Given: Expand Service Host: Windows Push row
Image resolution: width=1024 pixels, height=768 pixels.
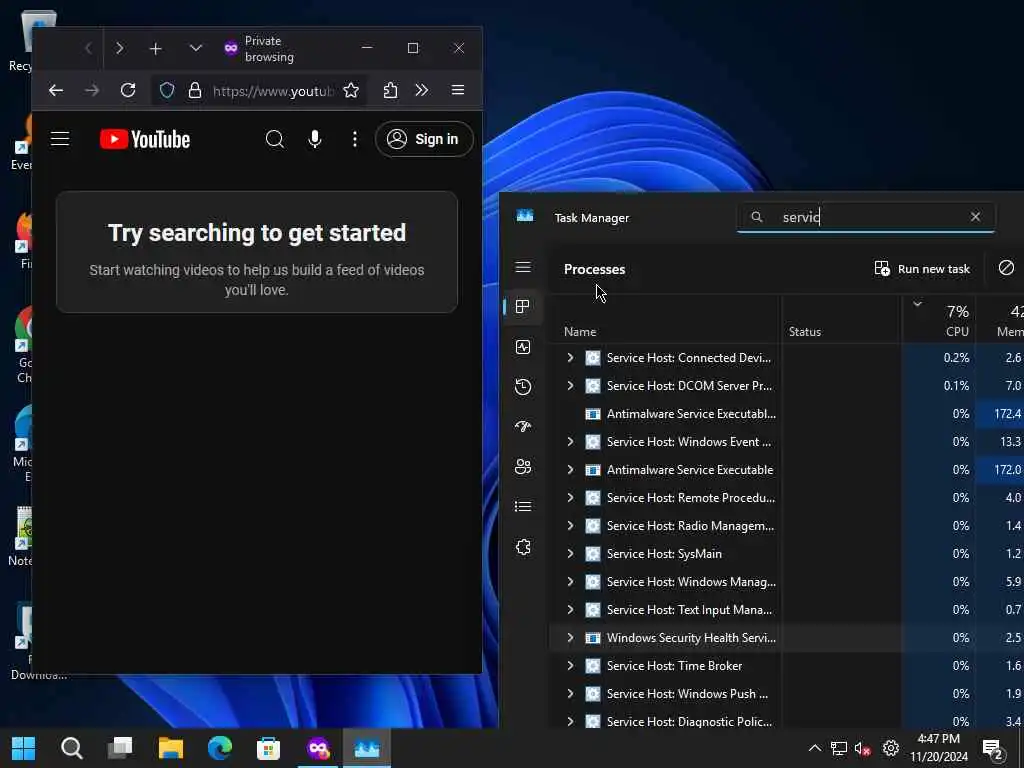Looking at the screenshot, I should coord(570,694).
